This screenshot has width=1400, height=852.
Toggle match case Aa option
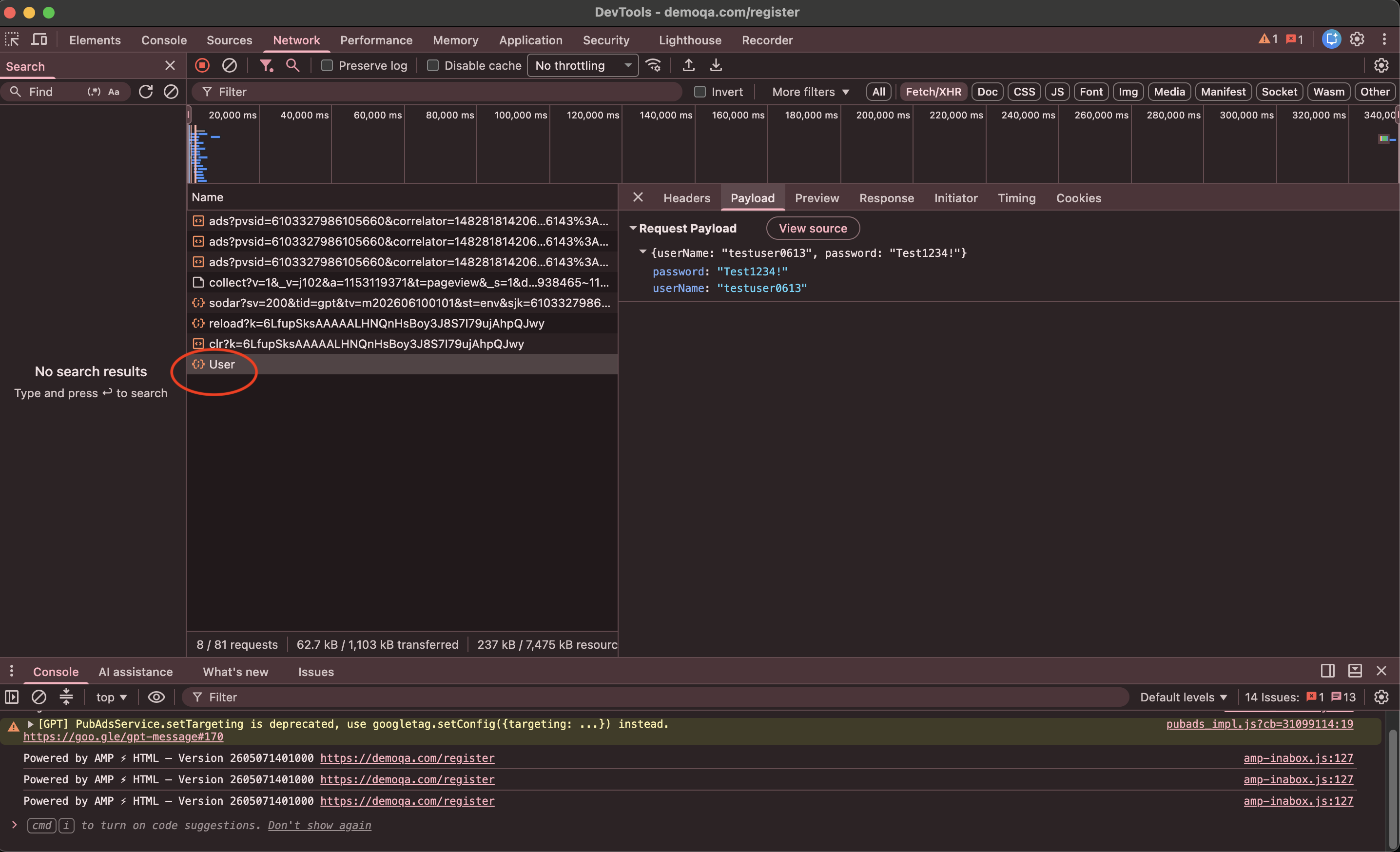[x=114, y=92]
